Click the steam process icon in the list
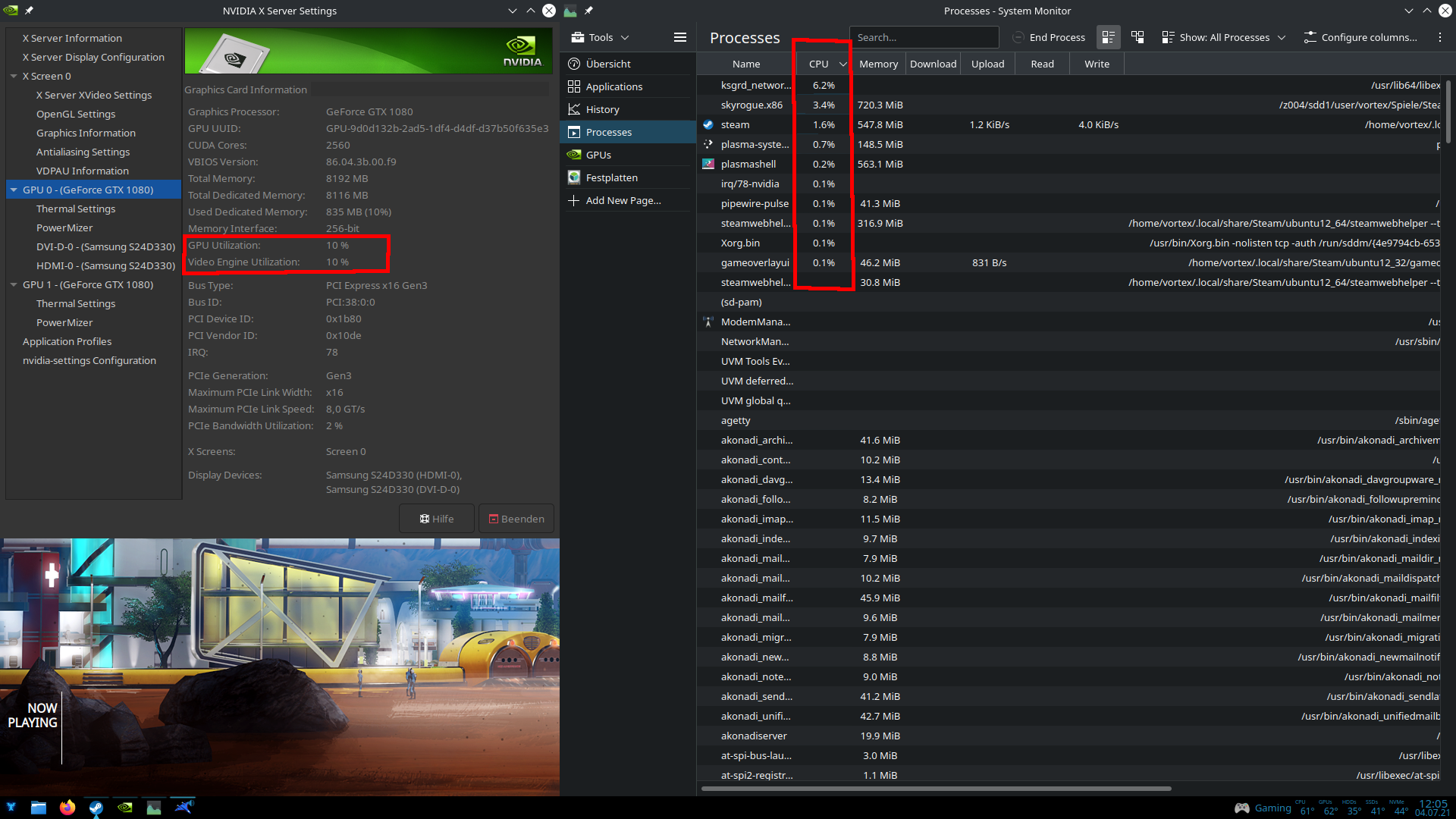The image size is (1456, 819). tap(708, 124)
